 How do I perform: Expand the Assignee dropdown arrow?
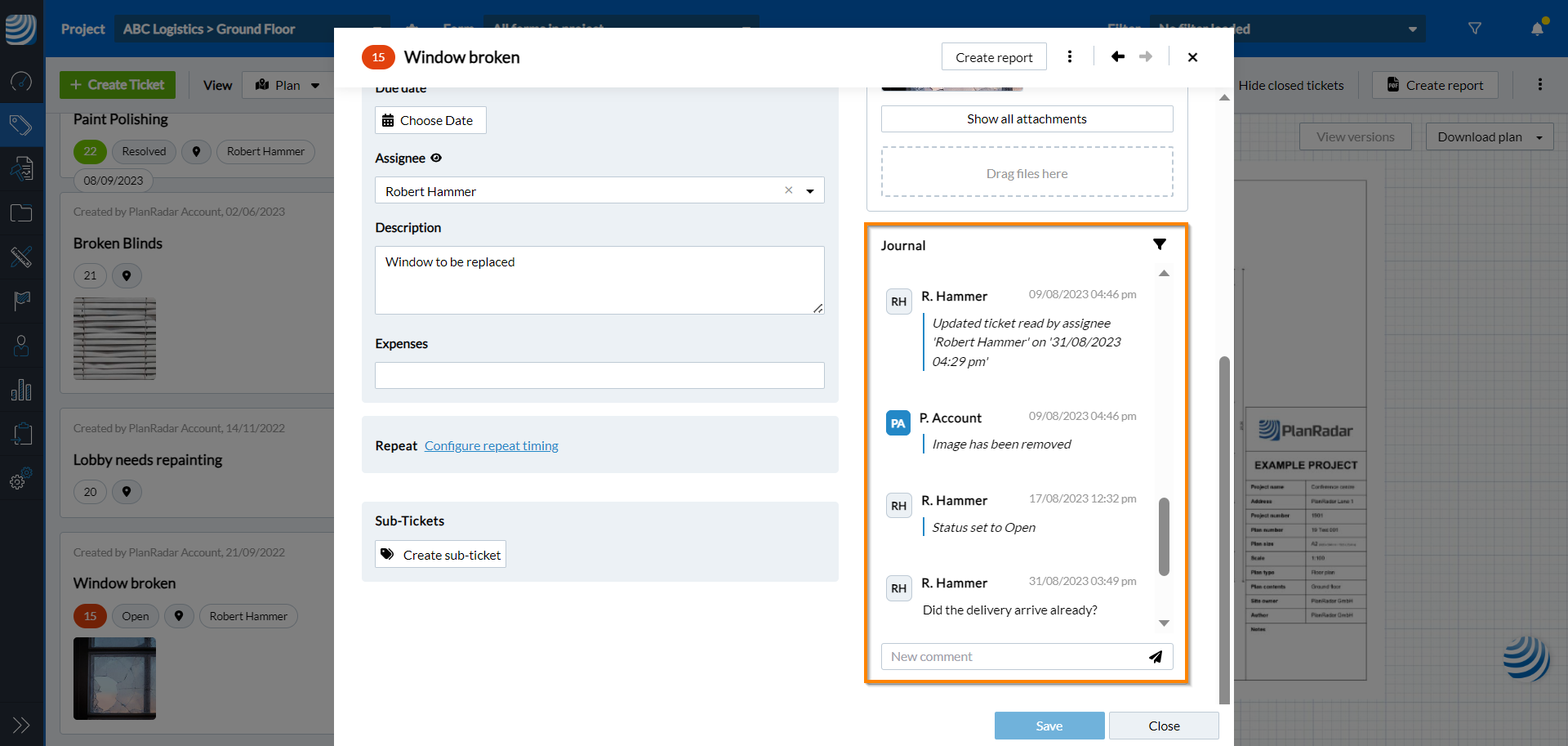pyautogui.click(x=810, y=191)
